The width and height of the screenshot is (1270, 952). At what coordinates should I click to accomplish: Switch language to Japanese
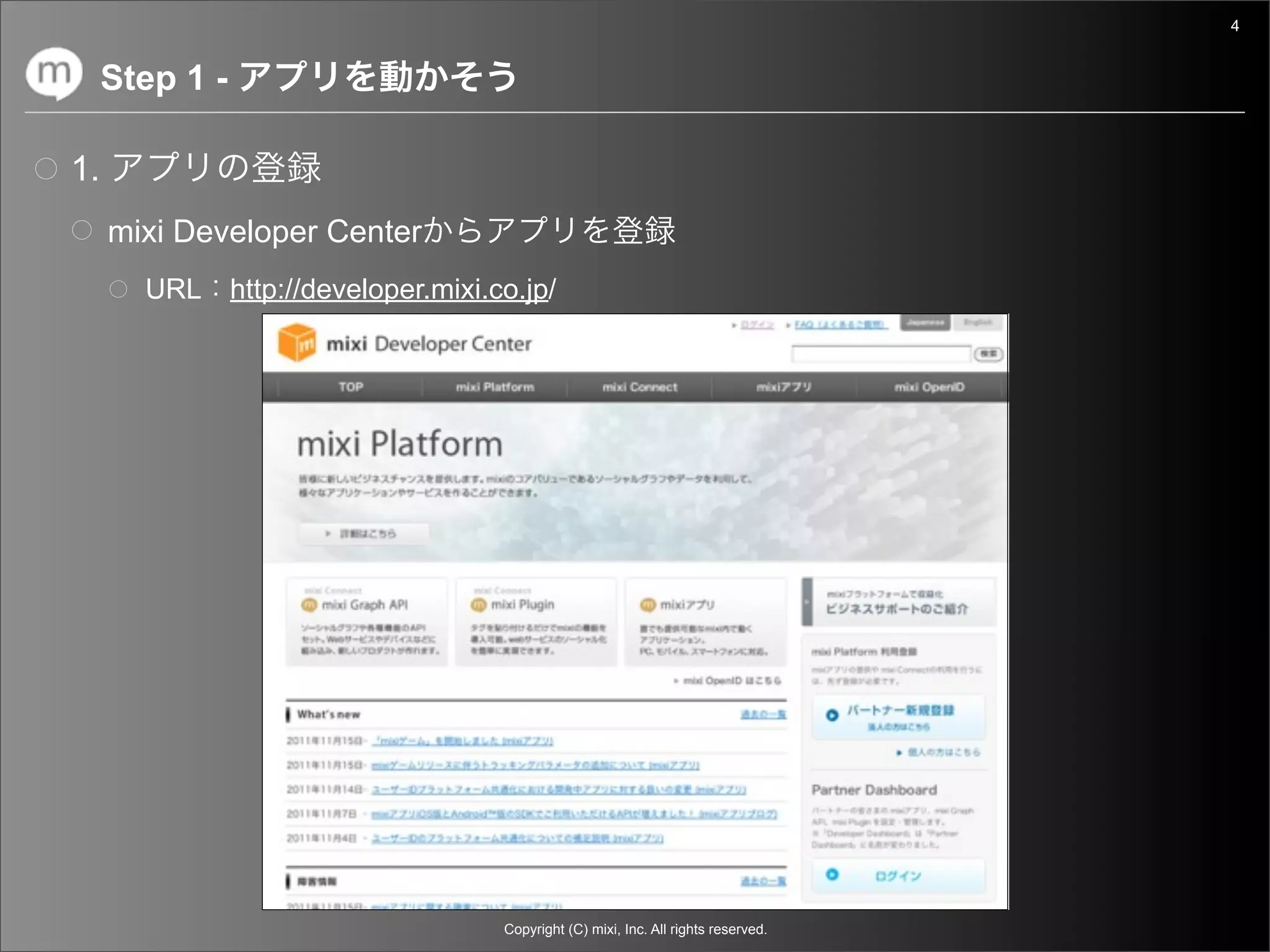click(x=925, y=322)
